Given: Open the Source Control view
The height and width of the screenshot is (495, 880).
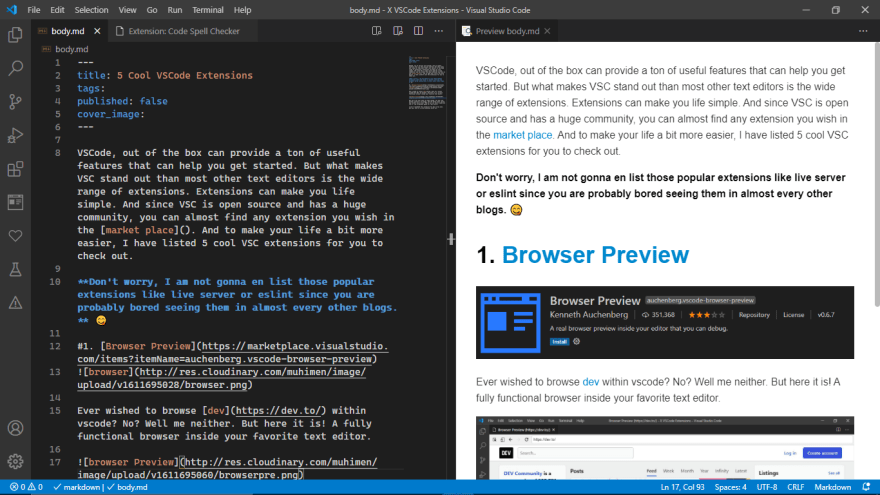Looking at the screenshot, I should pos(15,102).
